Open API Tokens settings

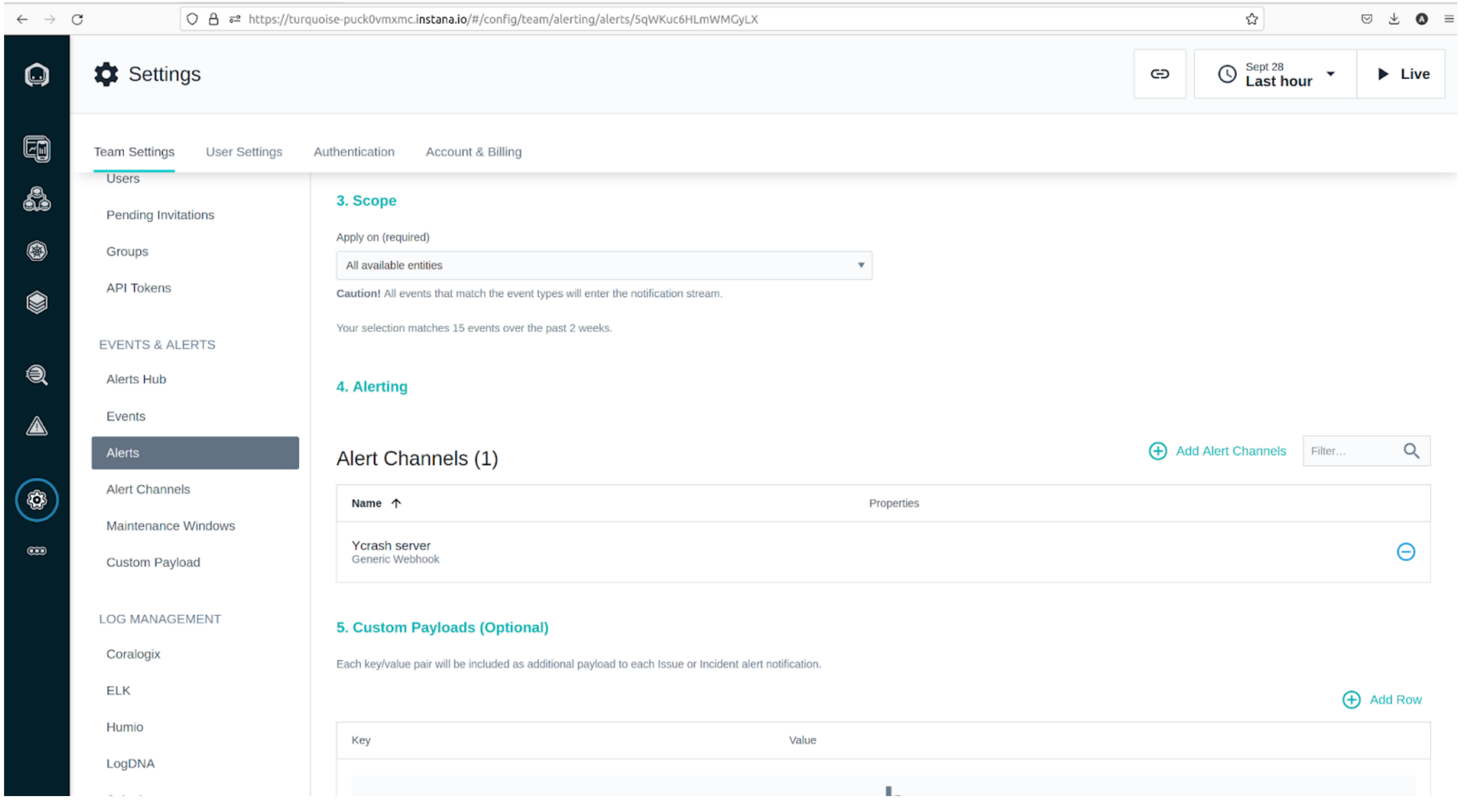139,288
